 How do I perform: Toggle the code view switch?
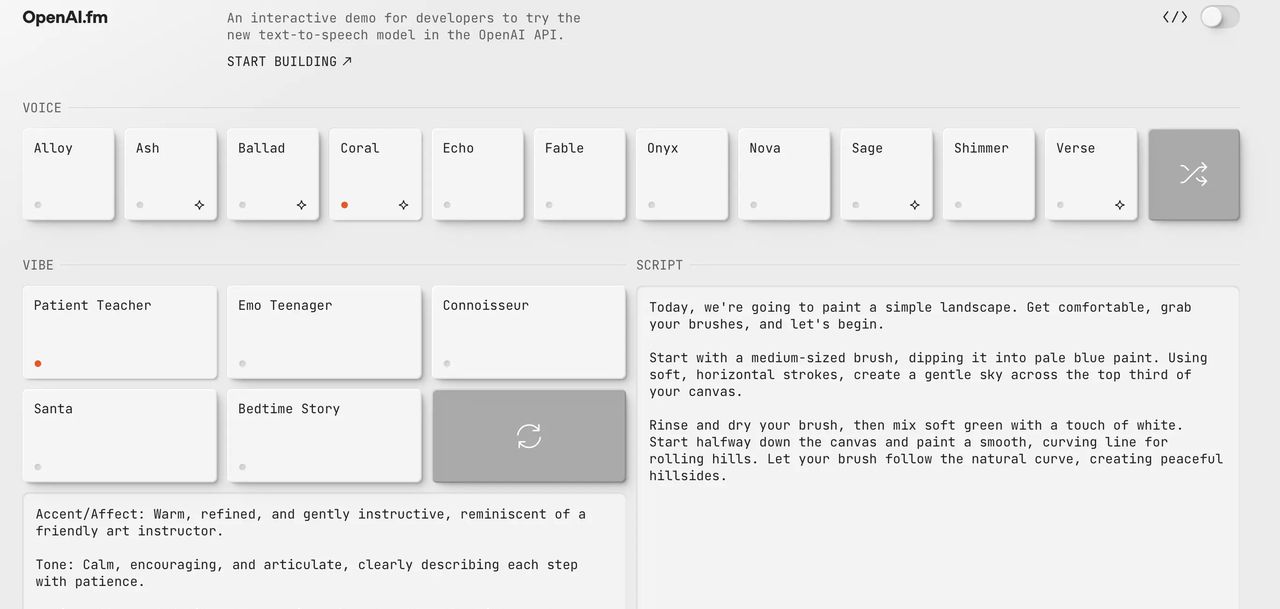point(1219,17)
